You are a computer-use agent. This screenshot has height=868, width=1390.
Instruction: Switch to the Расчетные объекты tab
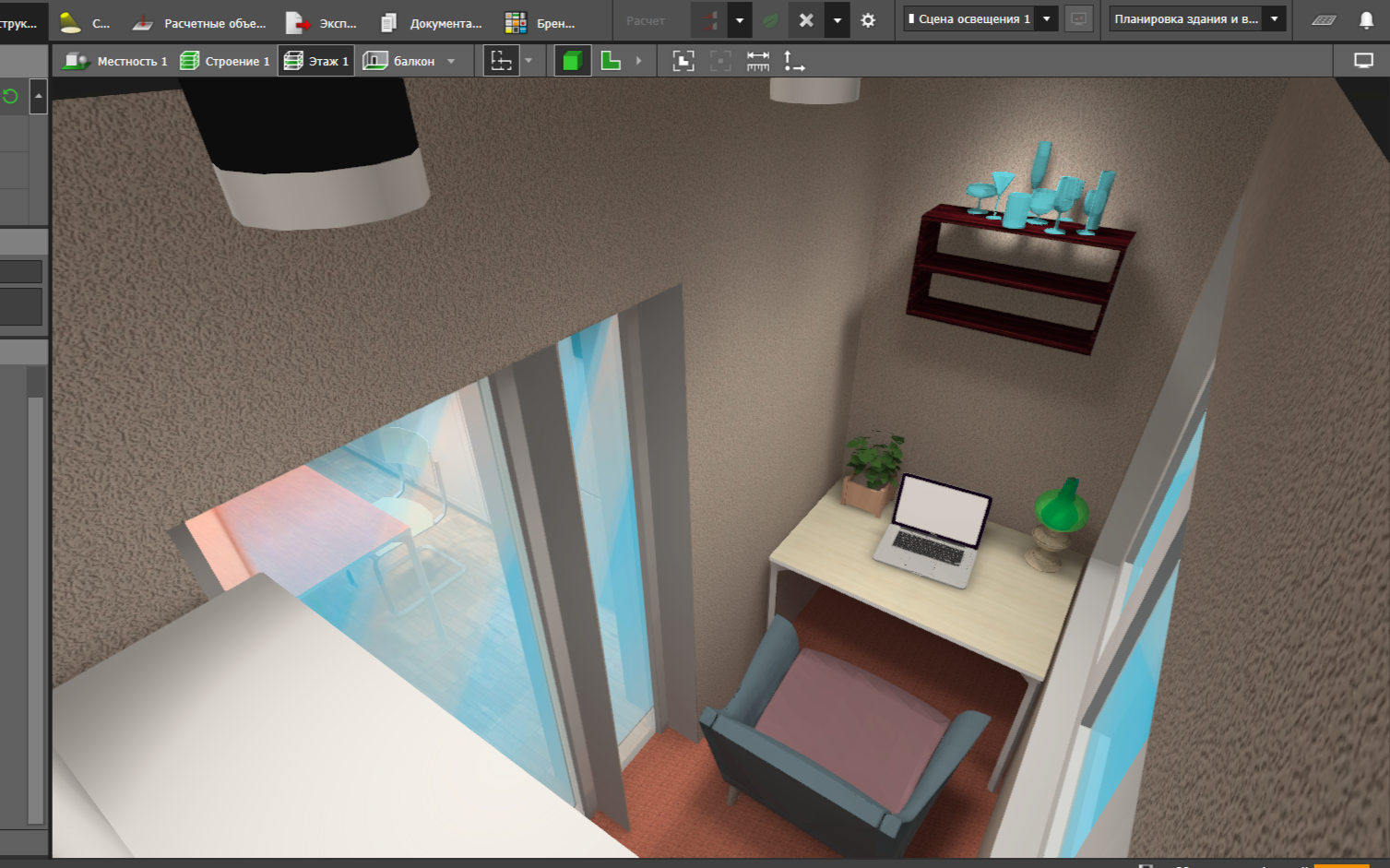tap(199, 22)
